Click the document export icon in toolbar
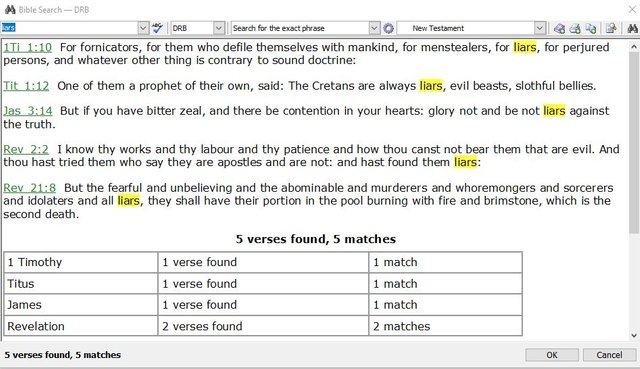 point(611,28)
